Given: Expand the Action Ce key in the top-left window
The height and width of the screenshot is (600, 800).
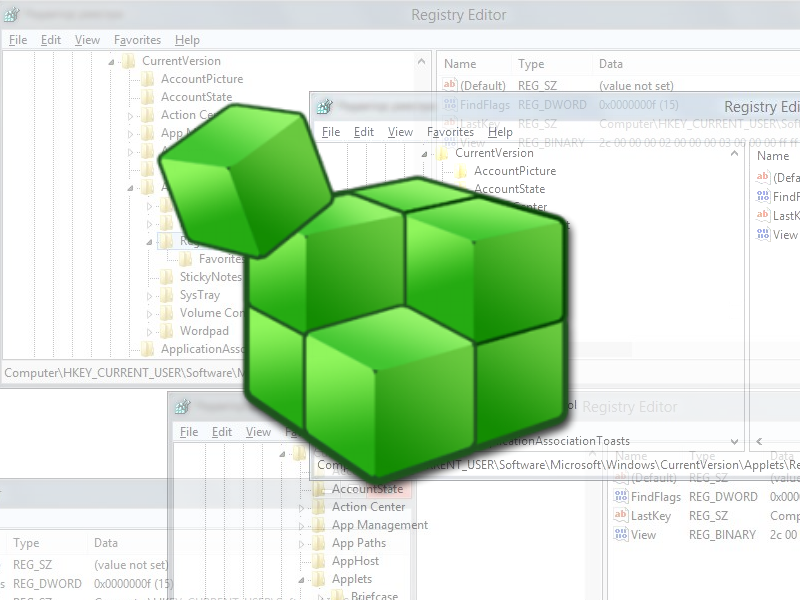Looking at the screenshot, I should tap(130, 116).
